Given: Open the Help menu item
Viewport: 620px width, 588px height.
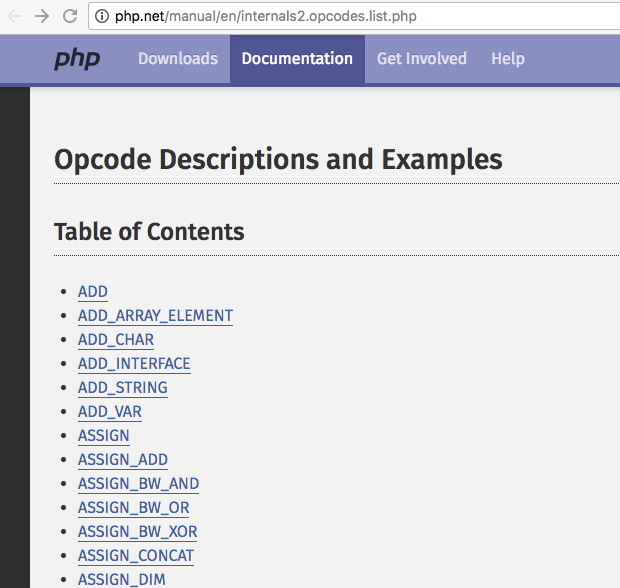Looking at the screenshot, I should pos(507,59).
